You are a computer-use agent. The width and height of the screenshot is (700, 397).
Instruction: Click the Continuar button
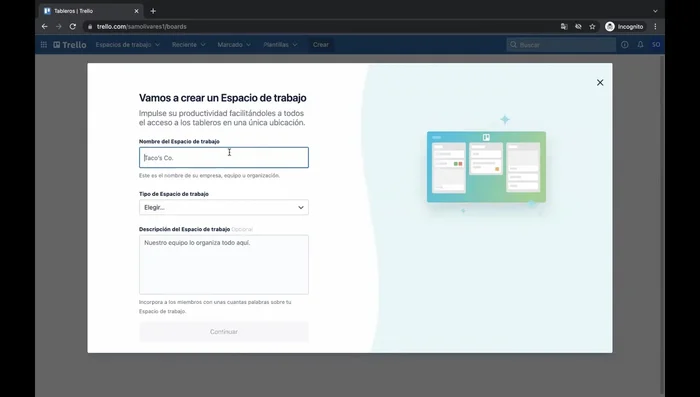[224, 332]
